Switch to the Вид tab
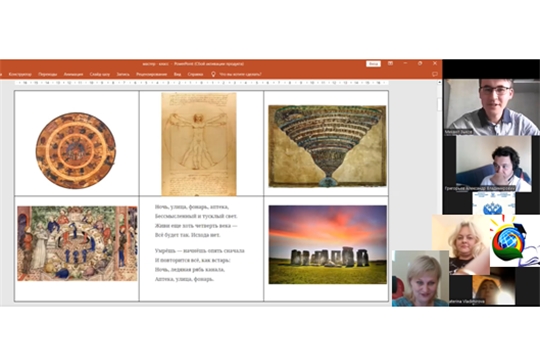This screenshot has height=360, width=540. 177,74
